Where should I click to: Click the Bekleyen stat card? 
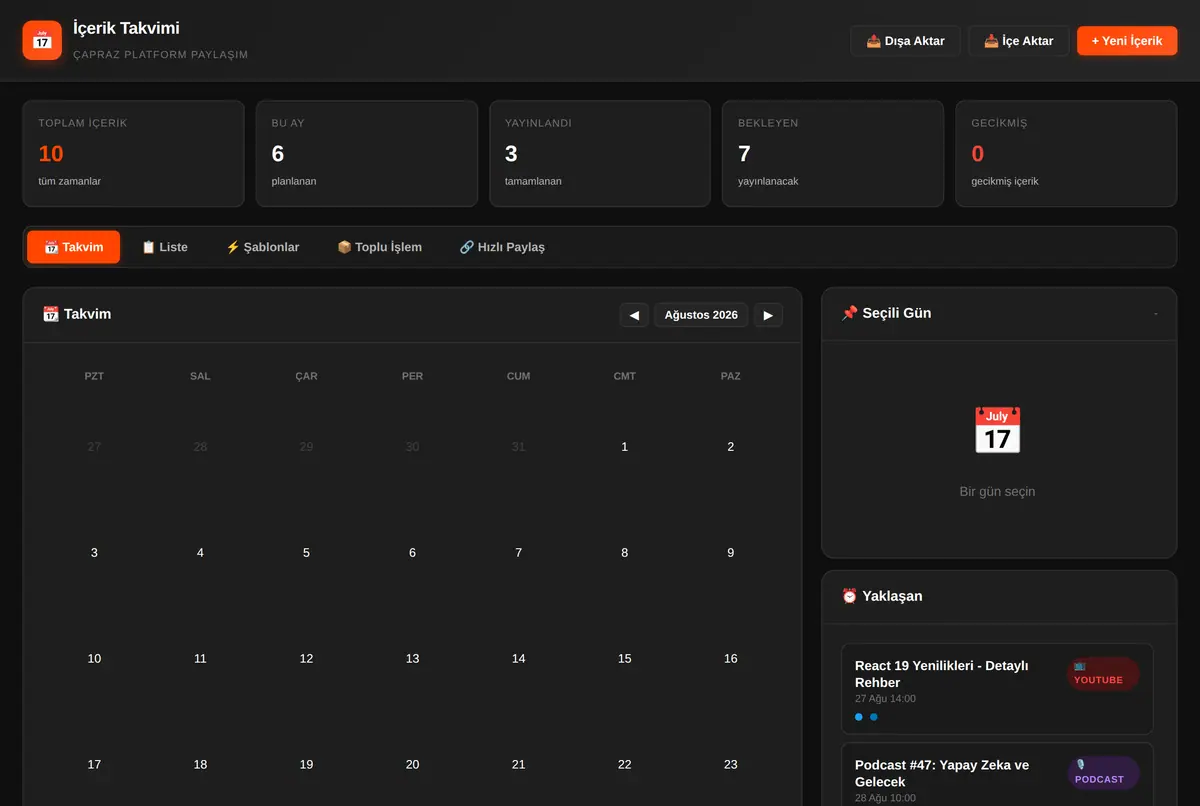pyautogui.click(x=833, y=154)
